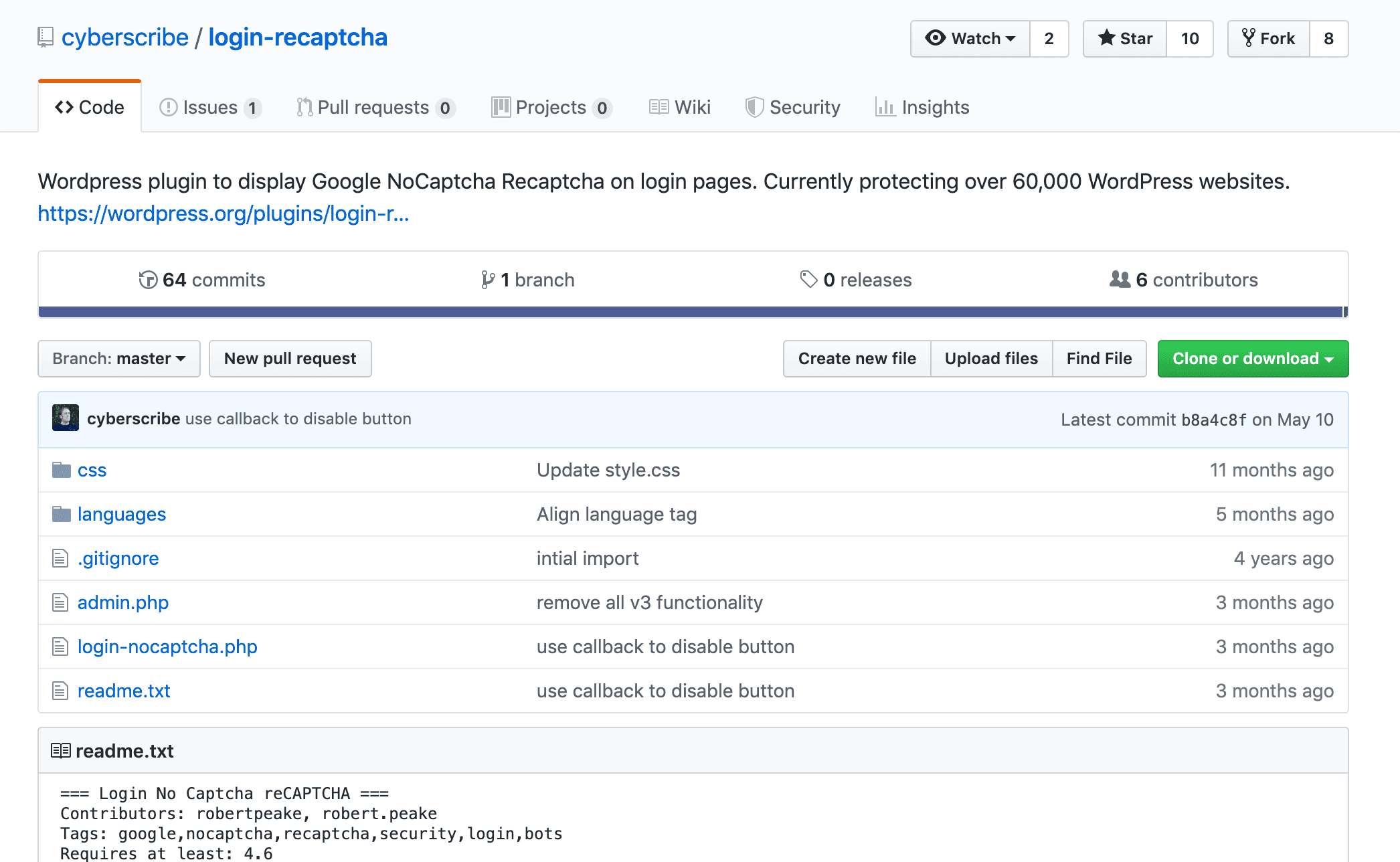
Task: Open login-nocaptcha.php file
Action: pos(167,646)
